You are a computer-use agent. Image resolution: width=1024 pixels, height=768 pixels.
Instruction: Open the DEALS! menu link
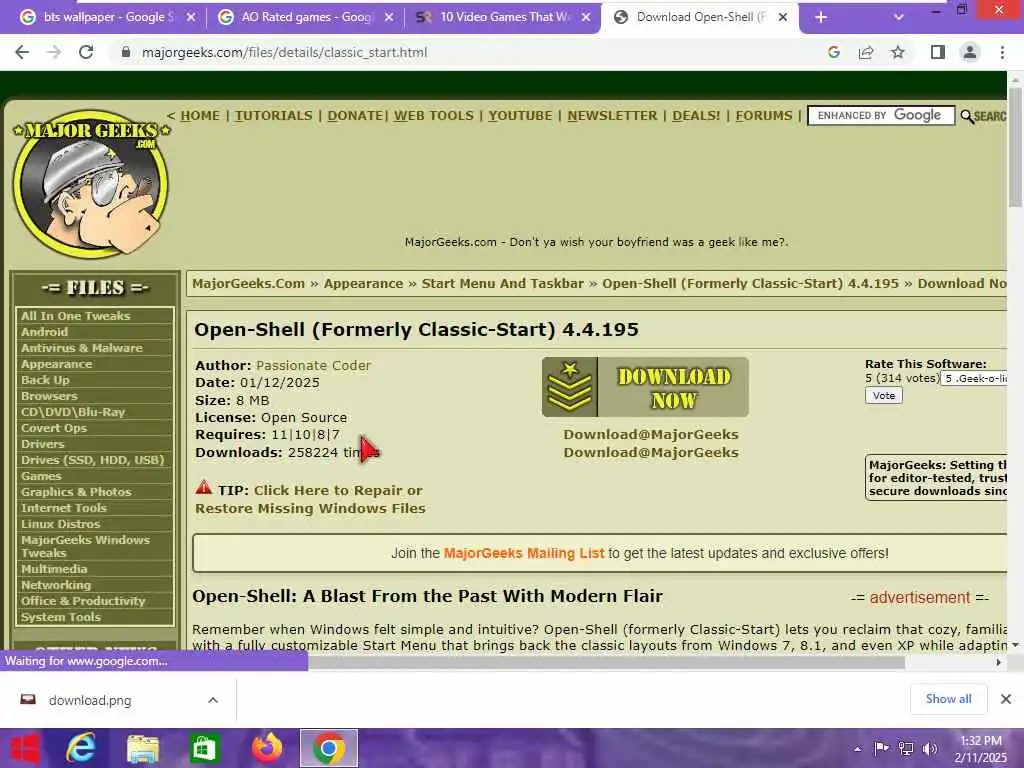point(696,116)
